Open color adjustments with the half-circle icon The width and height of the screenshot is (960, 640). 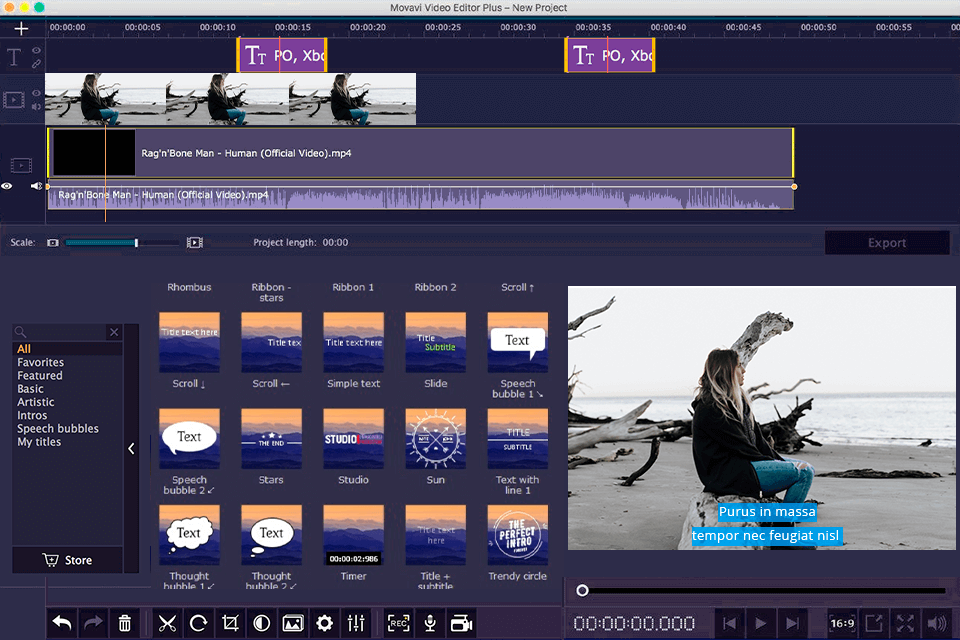coord(261,623)
